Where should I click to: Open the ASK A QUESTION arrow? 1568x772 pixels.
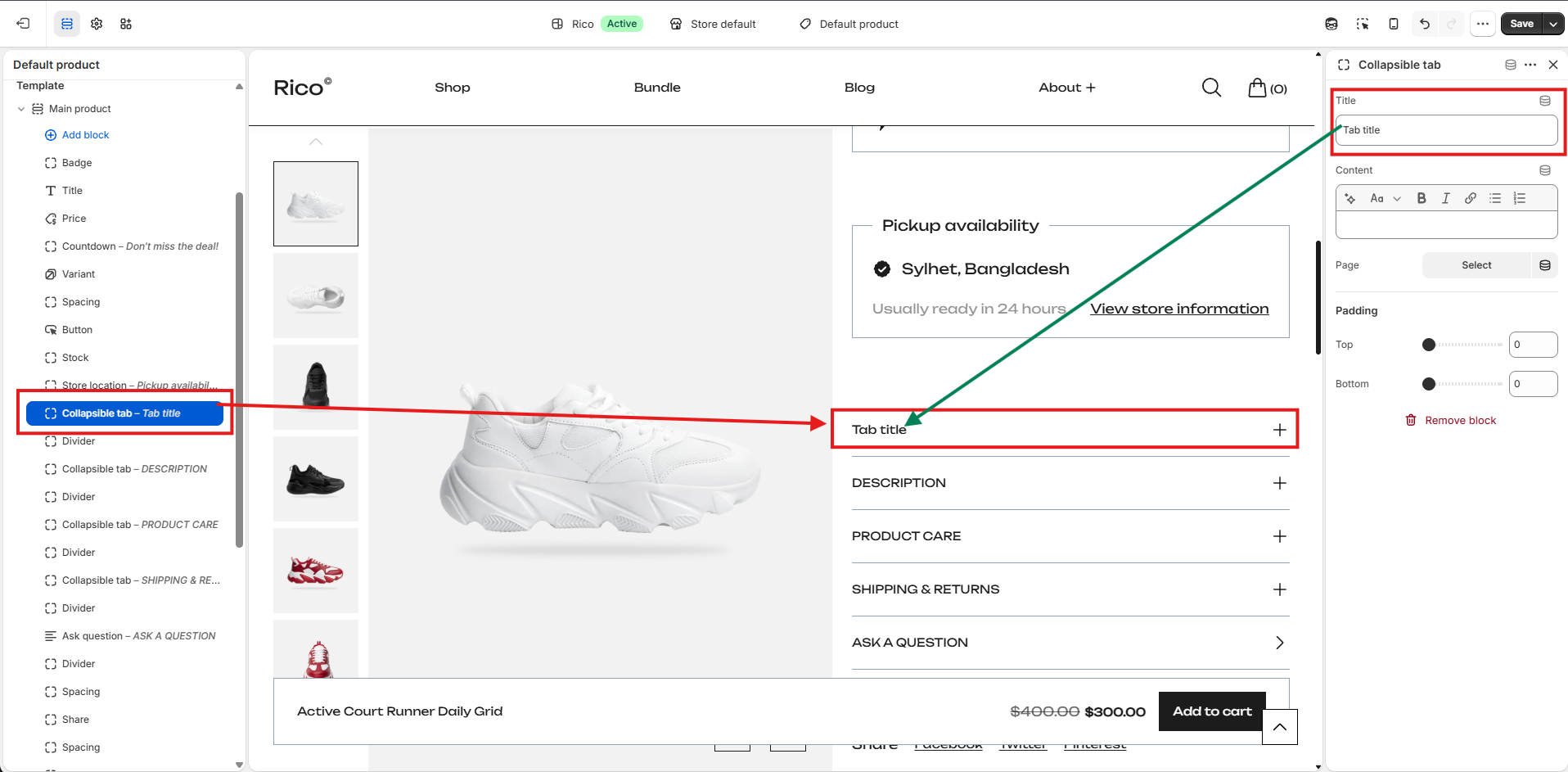(1280, 643)
